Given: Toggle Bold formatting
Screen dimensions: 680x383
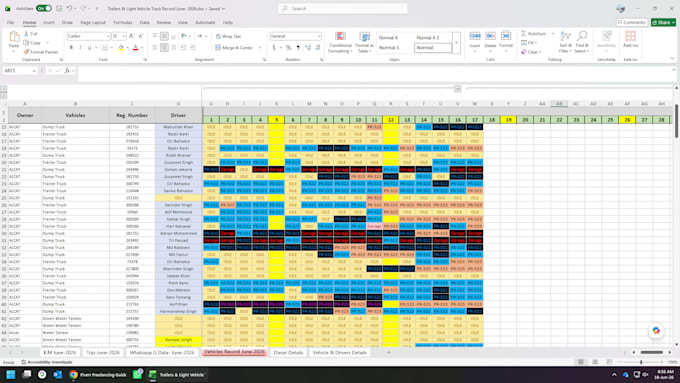Looking at the screenshot, I should 71,47.
